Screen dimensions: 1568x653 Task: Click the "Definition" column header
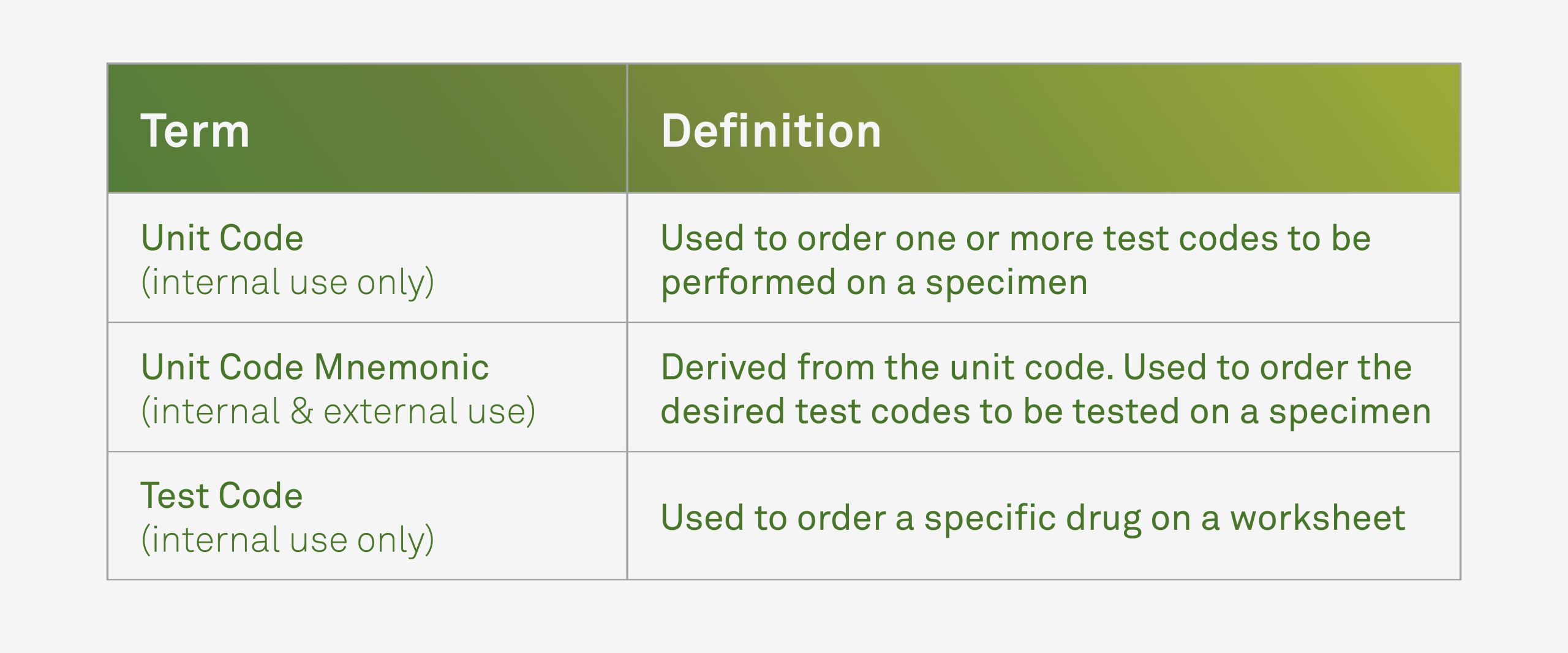click(771, 131)
